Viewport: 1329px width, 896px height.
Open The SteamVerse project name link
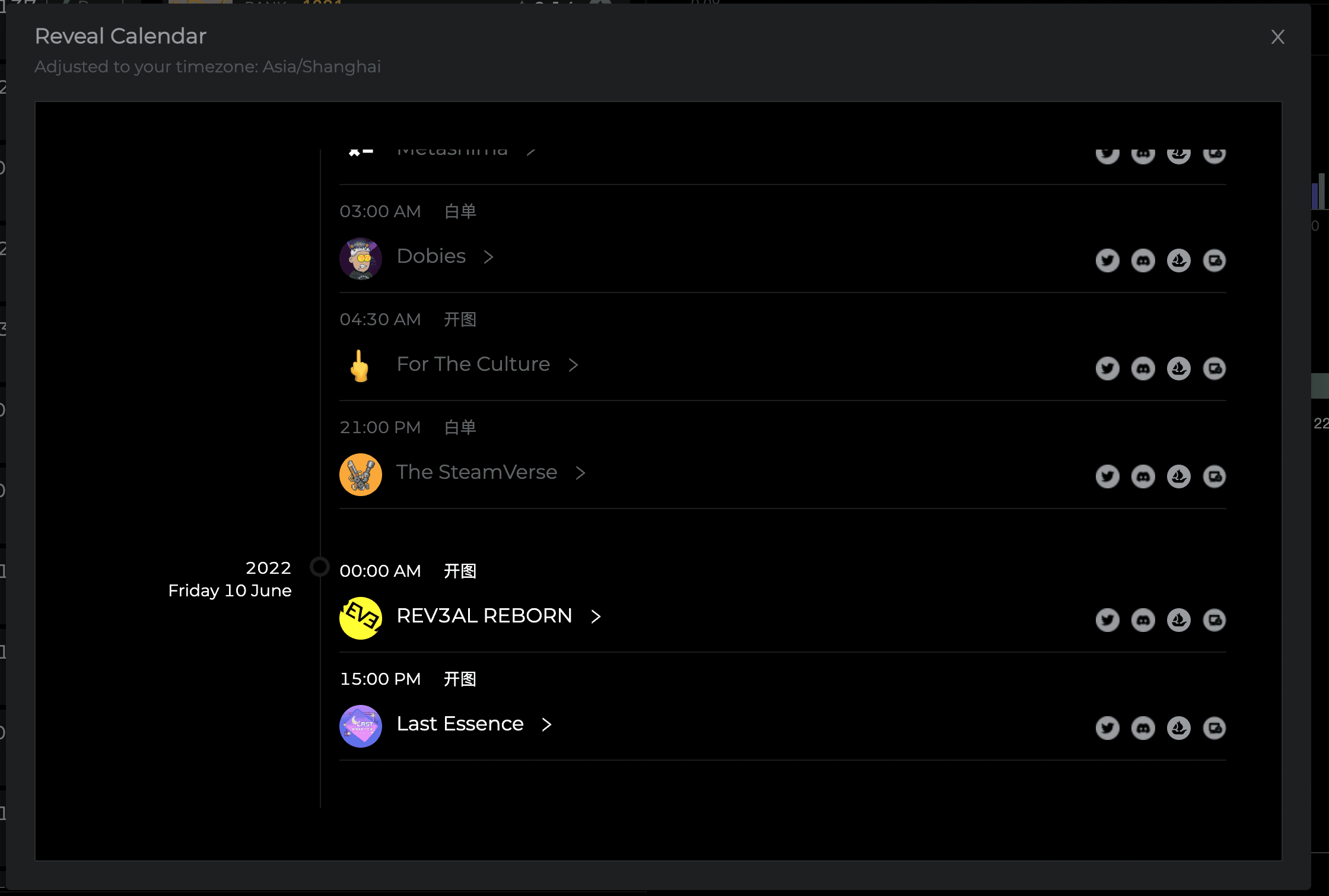click(476, 472)
